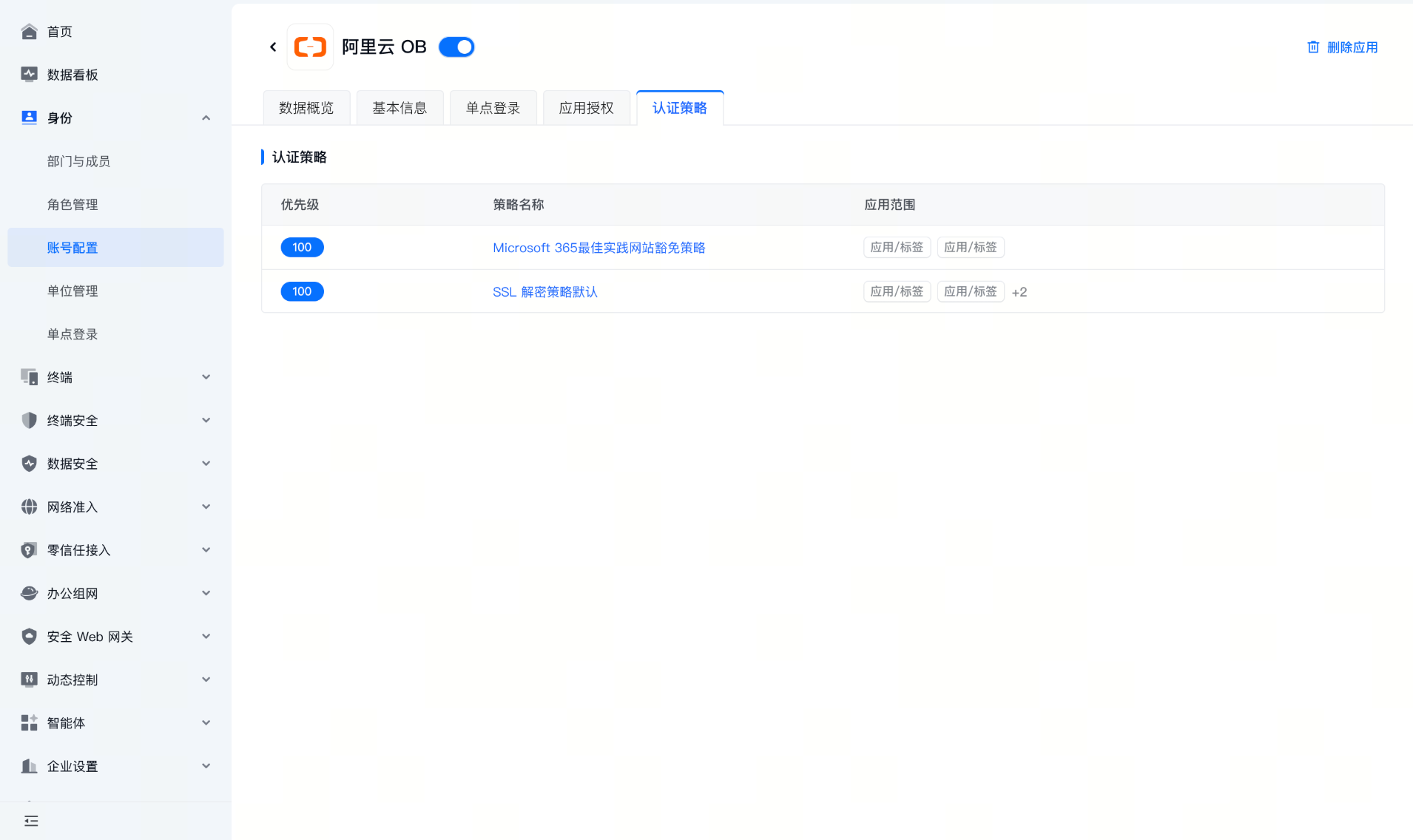This screenshot has width=1413, height=840.
Task: Expand the 企业设置 menu section
Action: pos(206,766)
